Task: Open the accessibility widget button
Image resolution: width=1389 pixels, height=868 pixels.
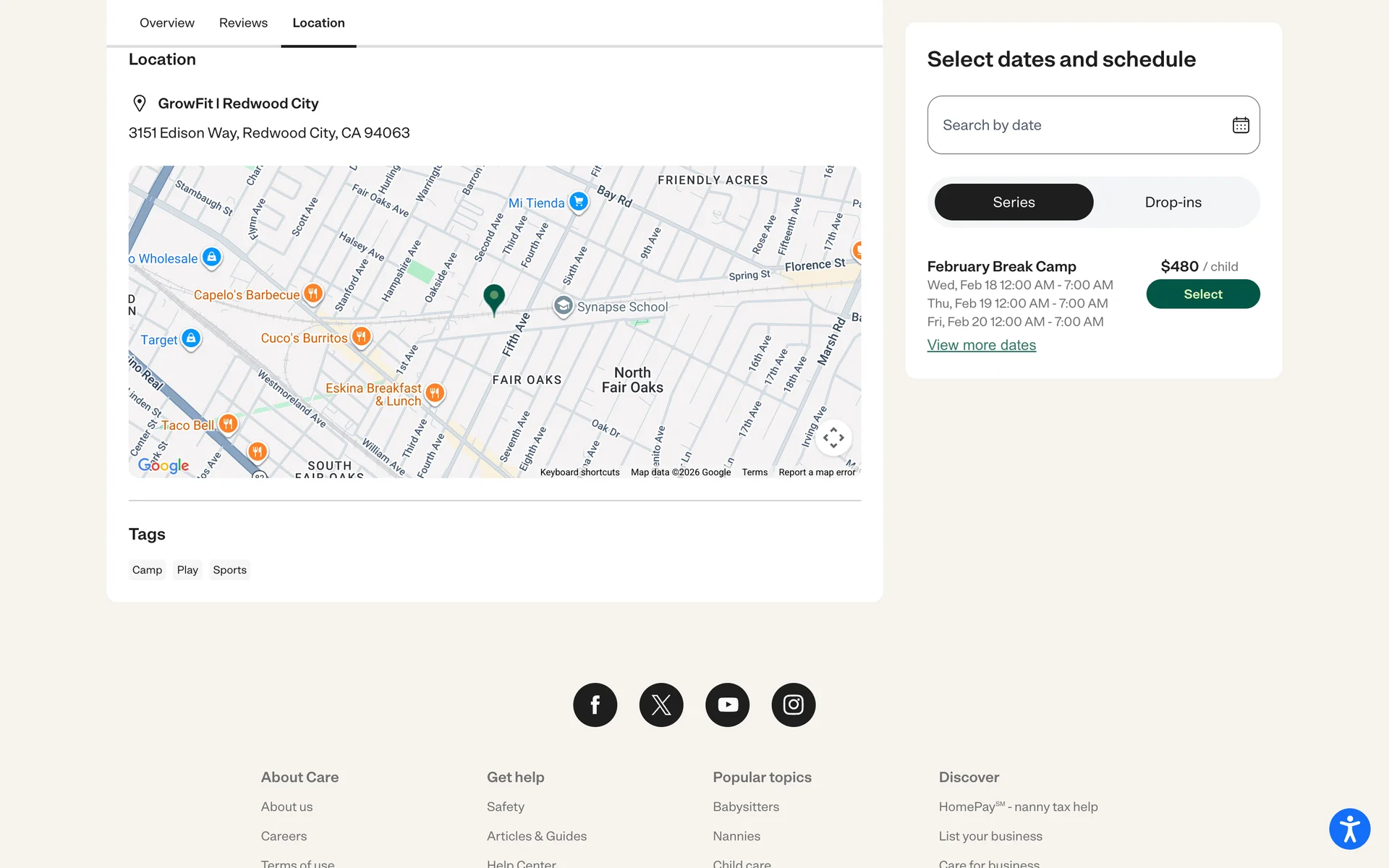Action: [x=1349, y=829]
